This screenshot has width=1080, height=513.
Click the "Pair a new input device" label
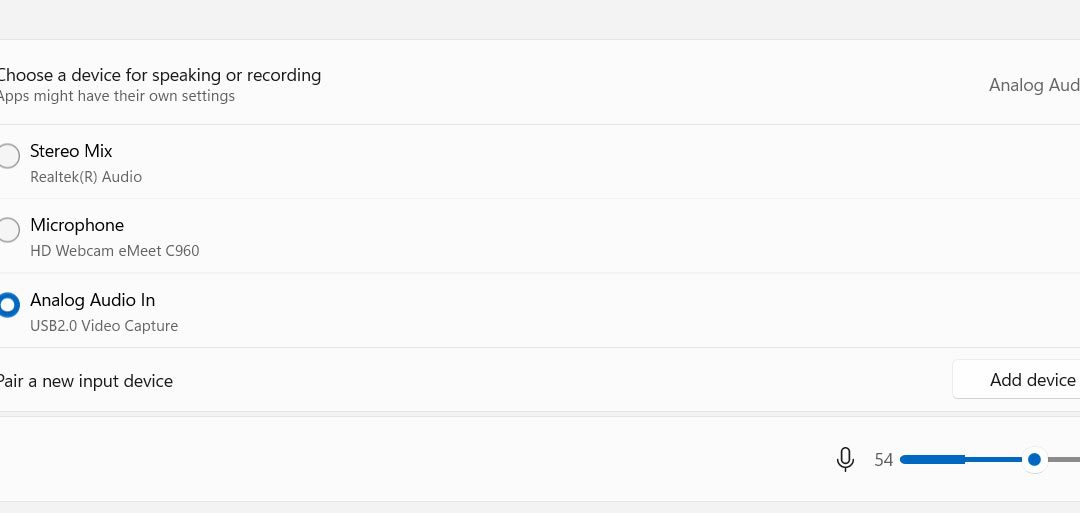coord(86,381)
